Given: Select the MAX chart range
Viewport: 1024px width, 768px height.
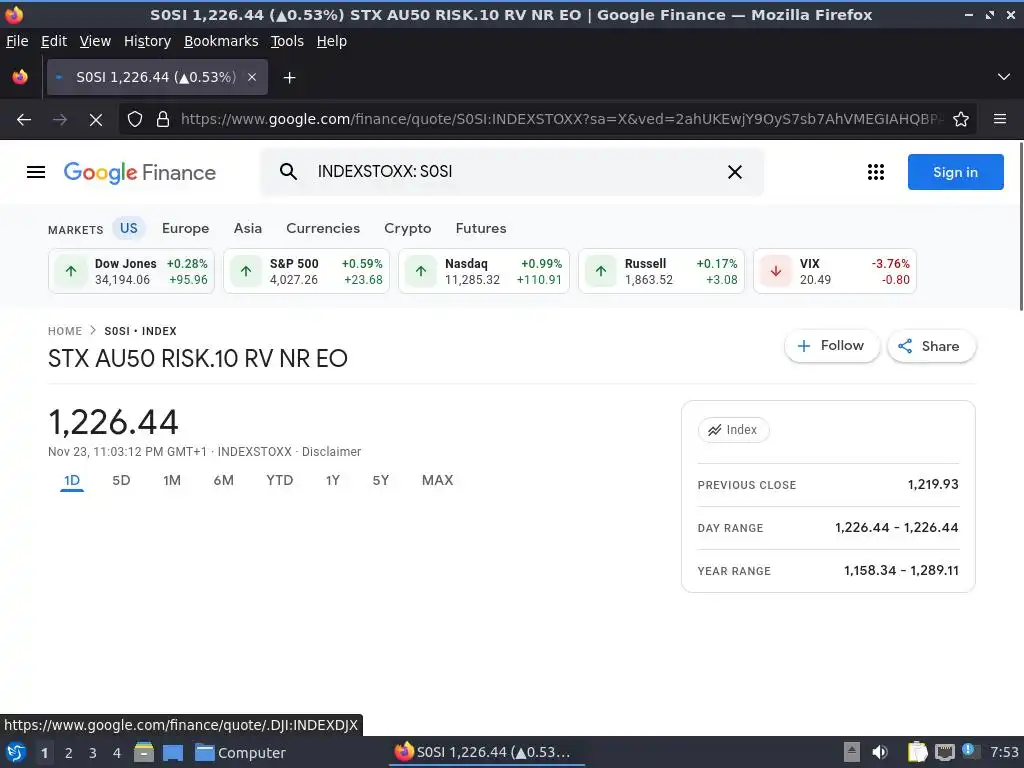Looking at the screenshot, I should pos(438,481).
